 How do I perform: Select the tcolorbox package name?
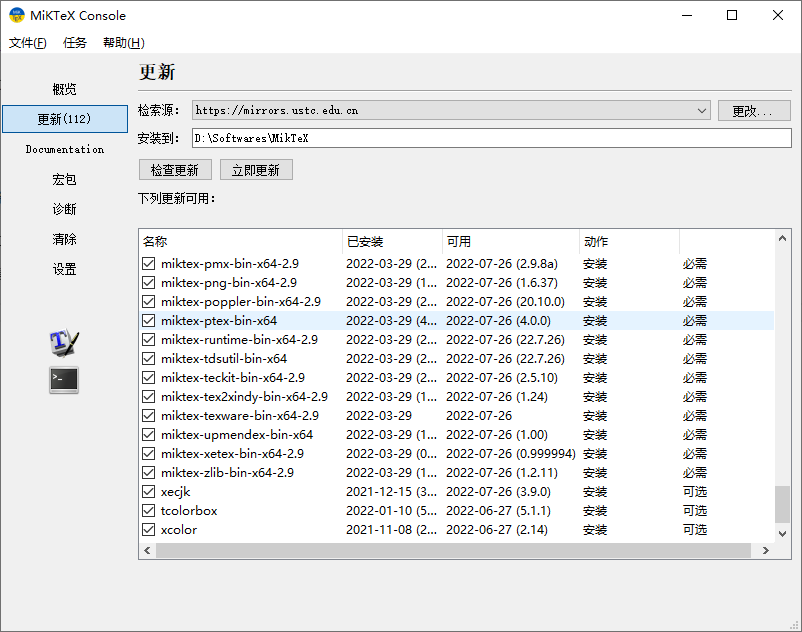tap(189, 510)
